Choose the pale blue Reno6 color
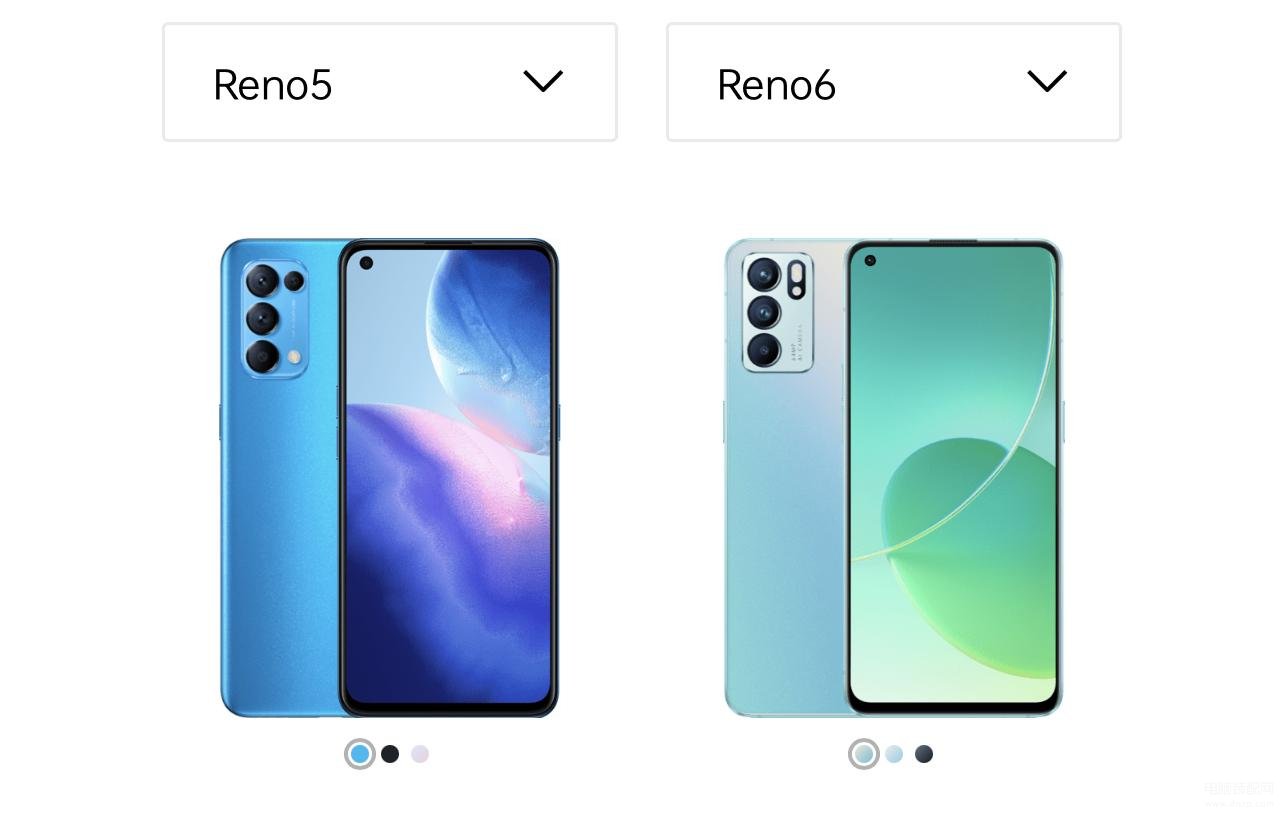The width and height of the screenshot is (1284, 817). click(894, 754)
